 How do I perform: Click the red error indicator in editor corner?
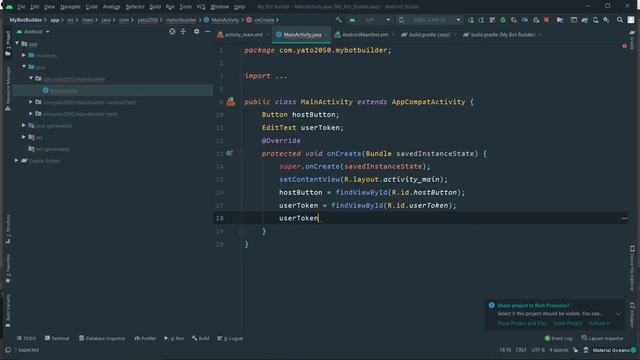click(x=624, y=46)
